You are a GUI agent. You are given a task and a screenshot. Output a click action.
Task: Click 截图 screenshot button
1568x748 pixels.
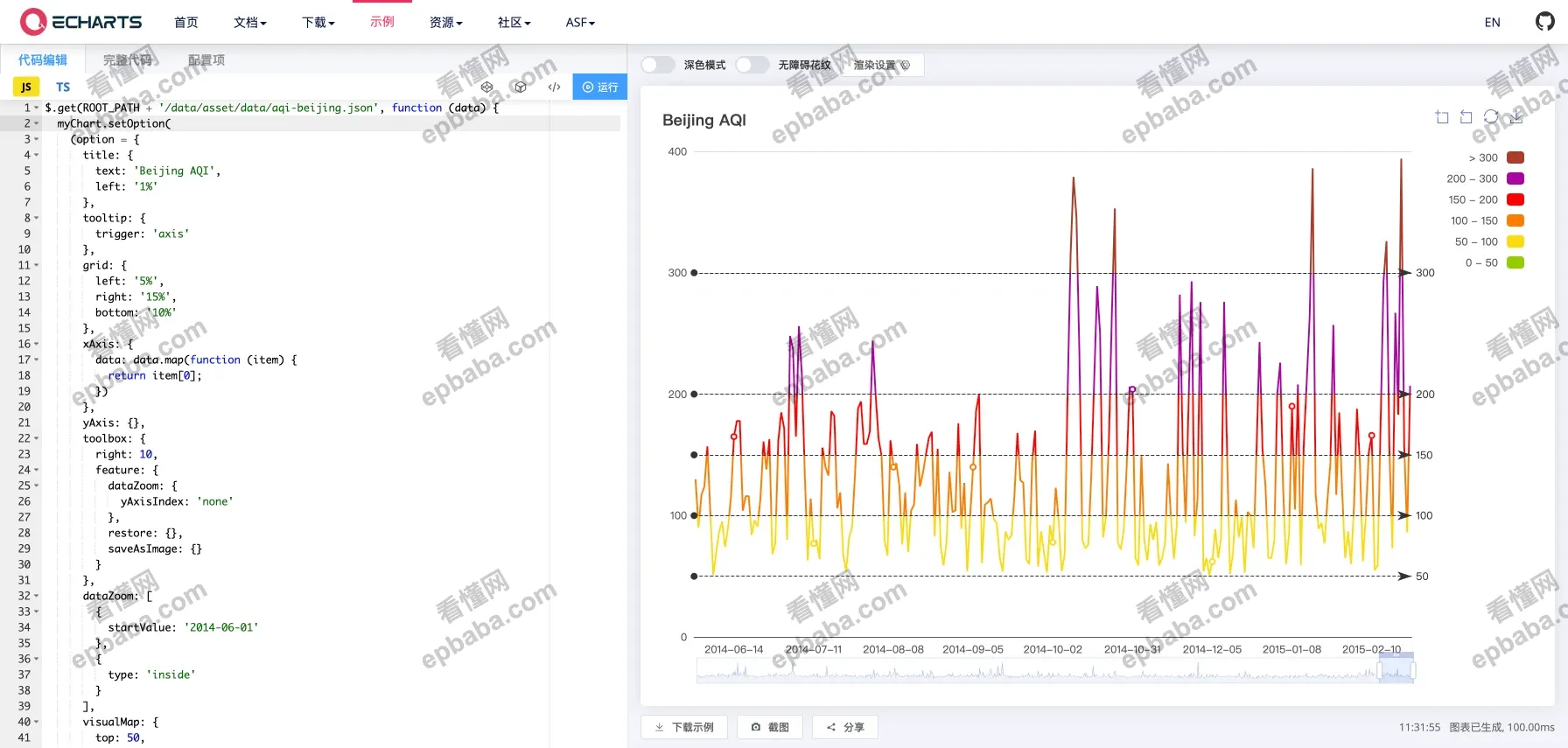click(x=770, y=727)
